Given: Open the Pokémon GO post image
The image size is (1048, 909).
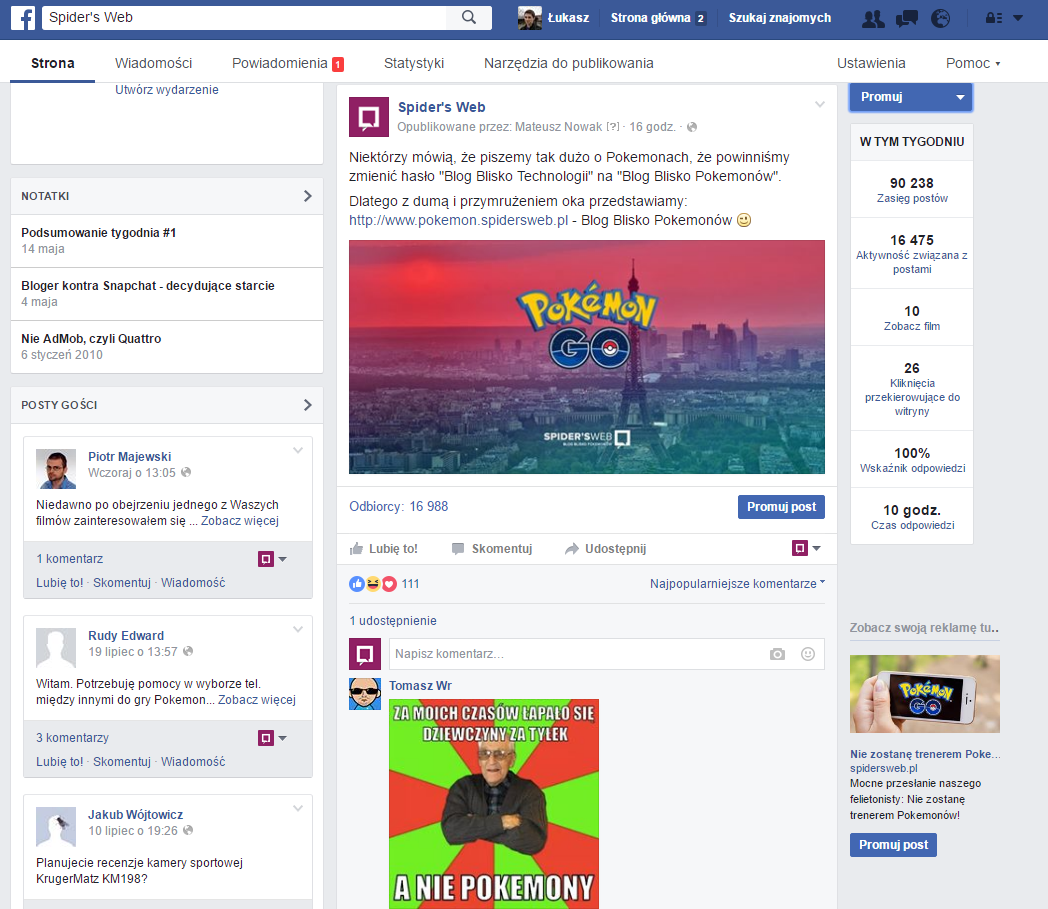Looking at the screenshot, I should pyautogui.click(x=587, y=357).
